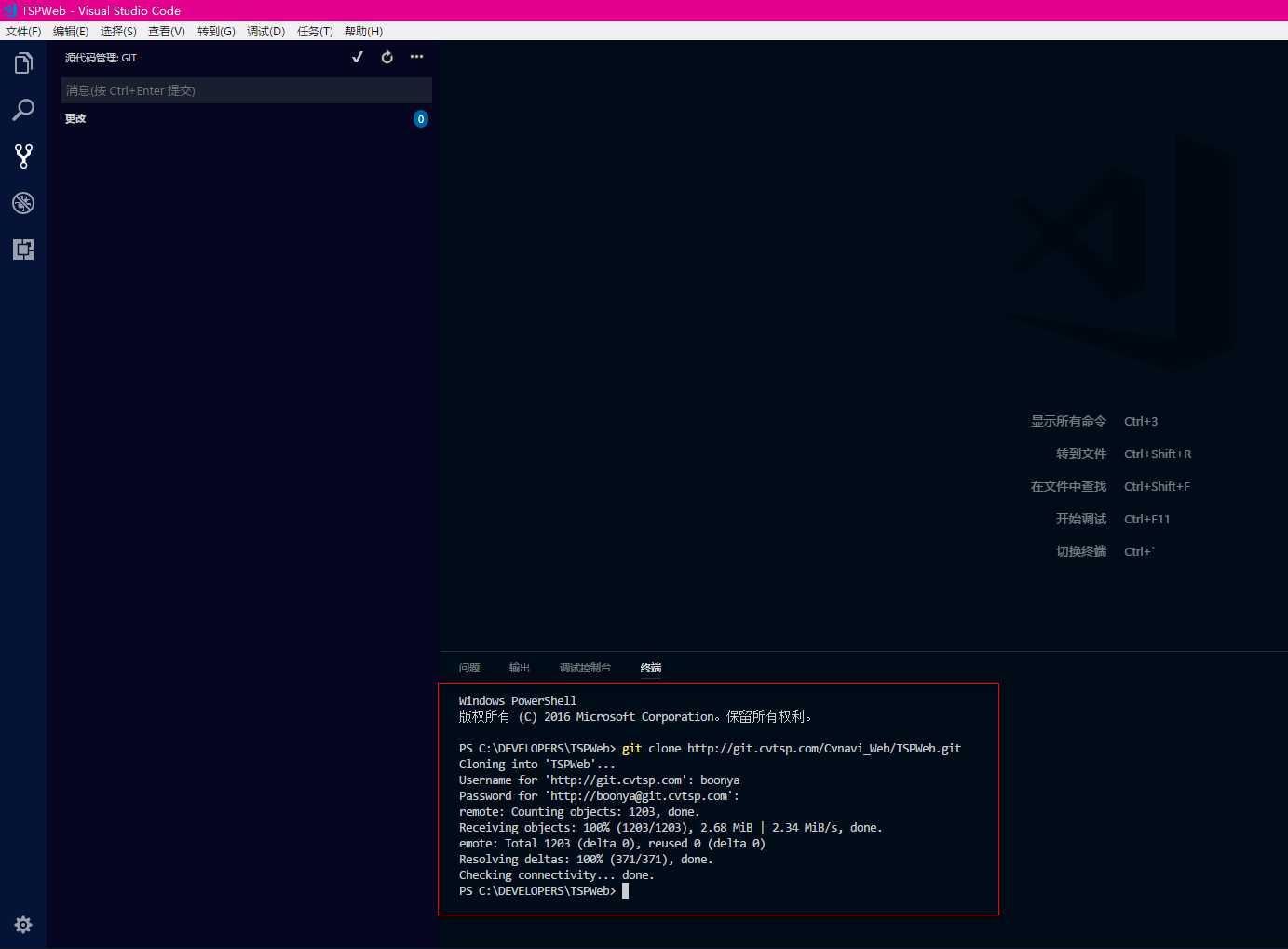Open the Extensions view icon
This screenshot has width=1288, height=949.
[23, 250]
